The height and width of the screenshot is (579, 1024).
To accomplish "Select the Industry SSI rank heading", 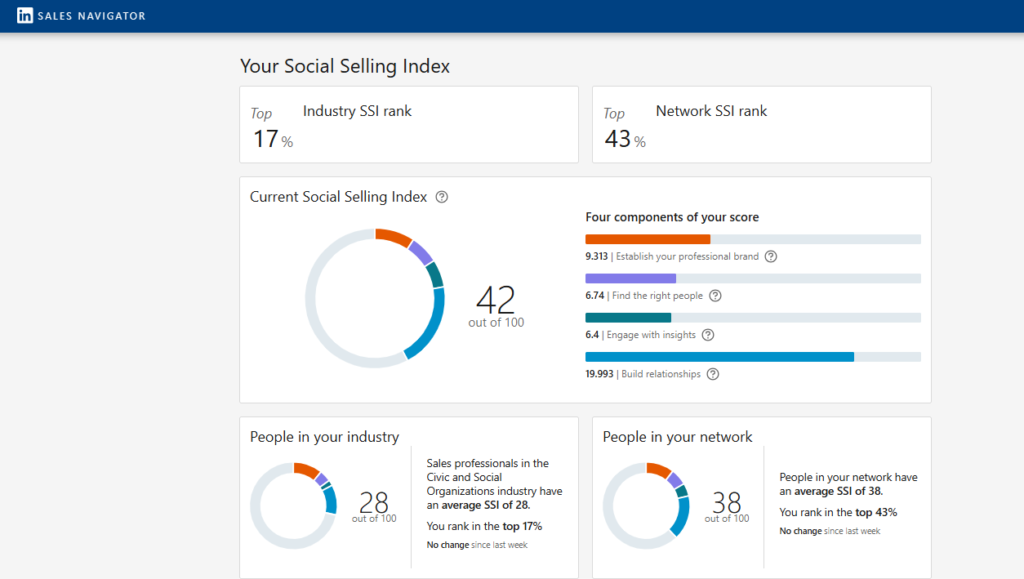I will 357,111.
